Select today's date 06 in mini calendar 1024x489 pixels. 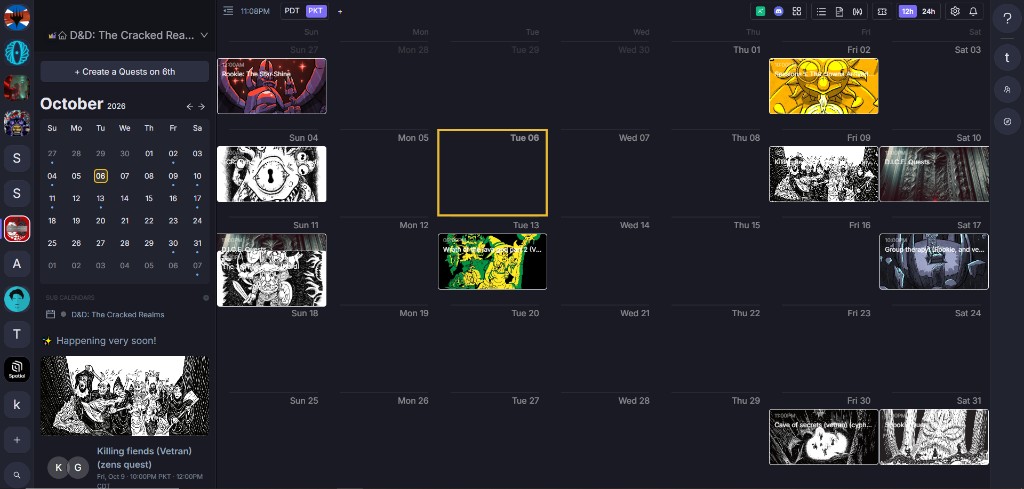101,176
